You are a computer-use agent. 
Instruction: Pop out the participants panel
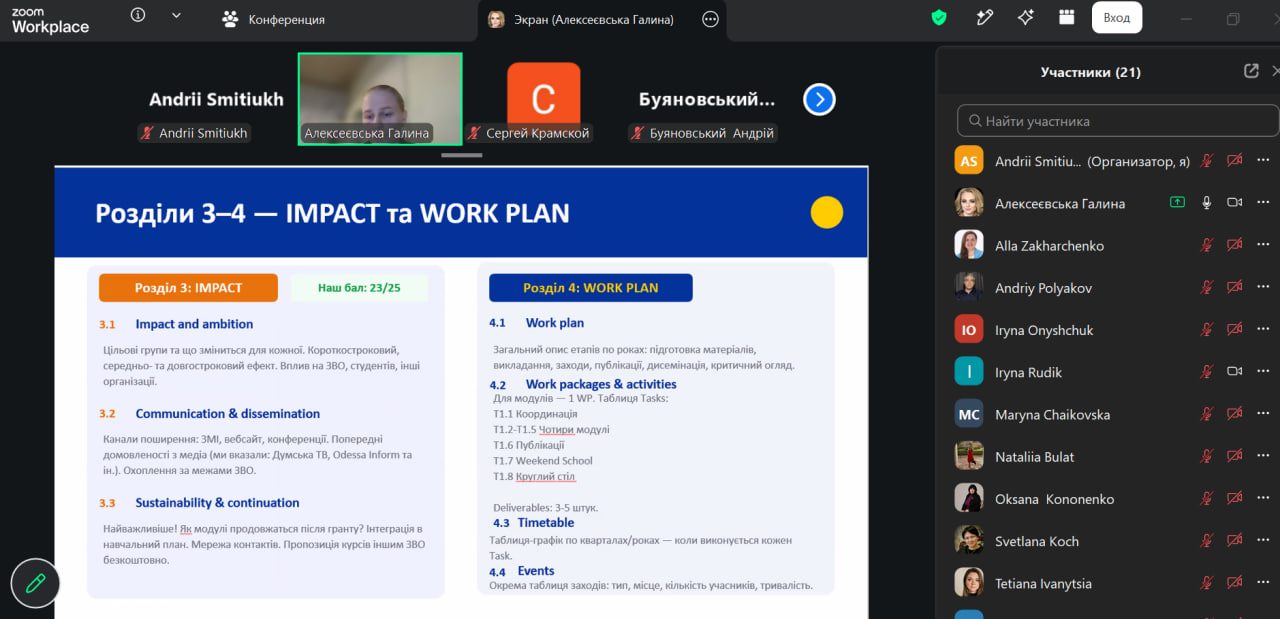[x=1251, y=71]
